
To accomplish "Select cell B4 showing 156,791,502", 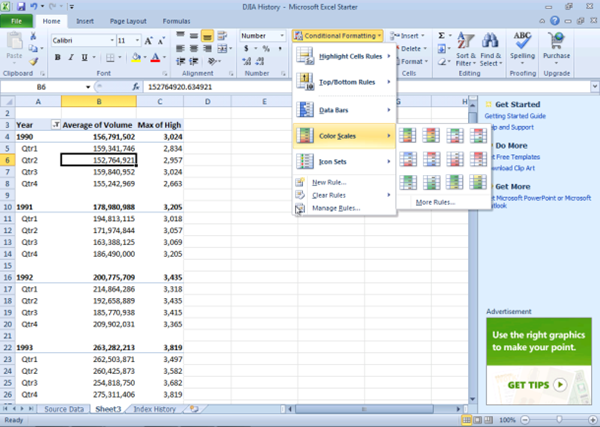I will pos(99,136).
